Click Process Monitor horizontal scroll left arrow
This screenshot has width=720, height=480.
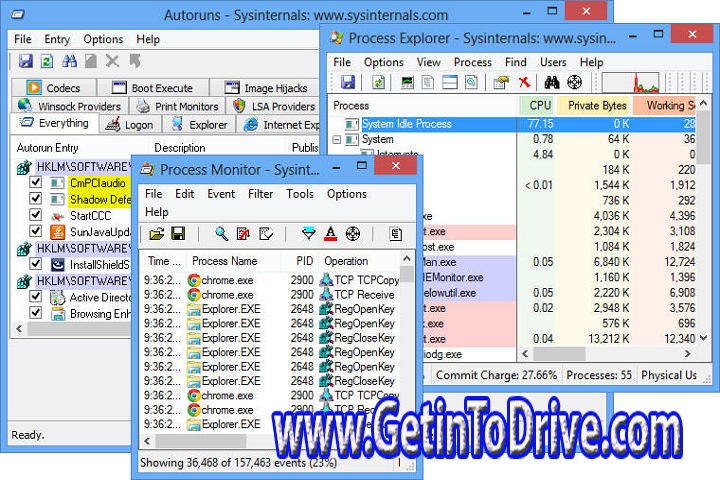[x=147, y=441]
